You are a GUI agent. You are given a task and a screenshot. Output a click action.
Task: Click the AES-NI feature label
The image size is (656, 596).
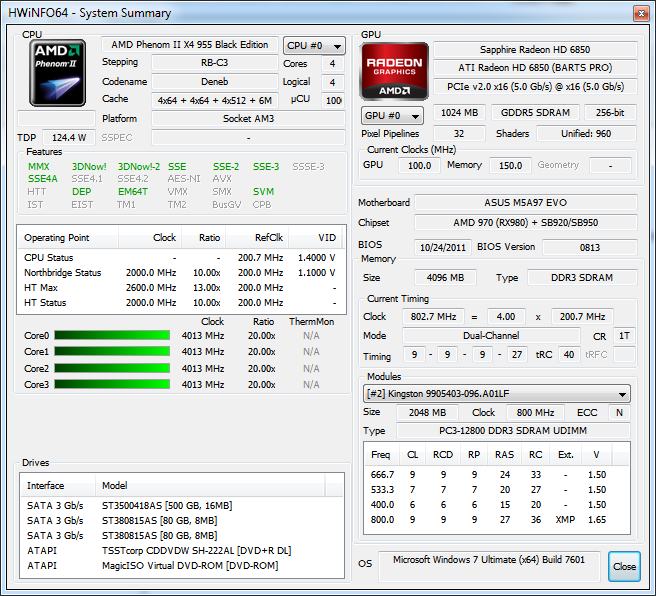tap(184, 179)
